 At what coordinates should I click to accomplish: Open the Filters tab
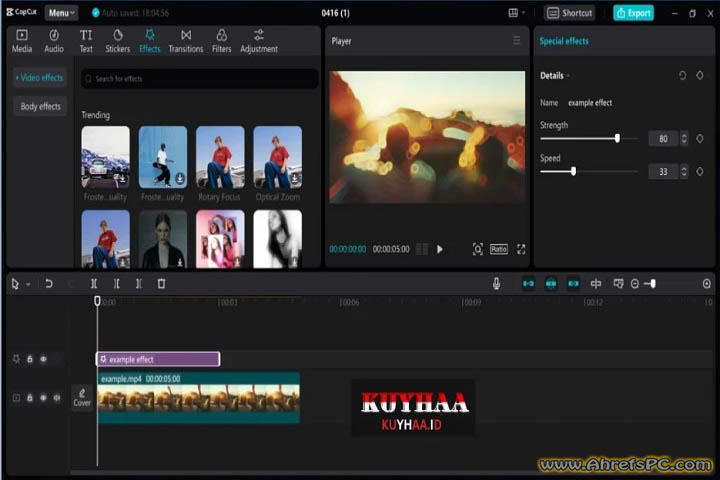click(221, 41)
